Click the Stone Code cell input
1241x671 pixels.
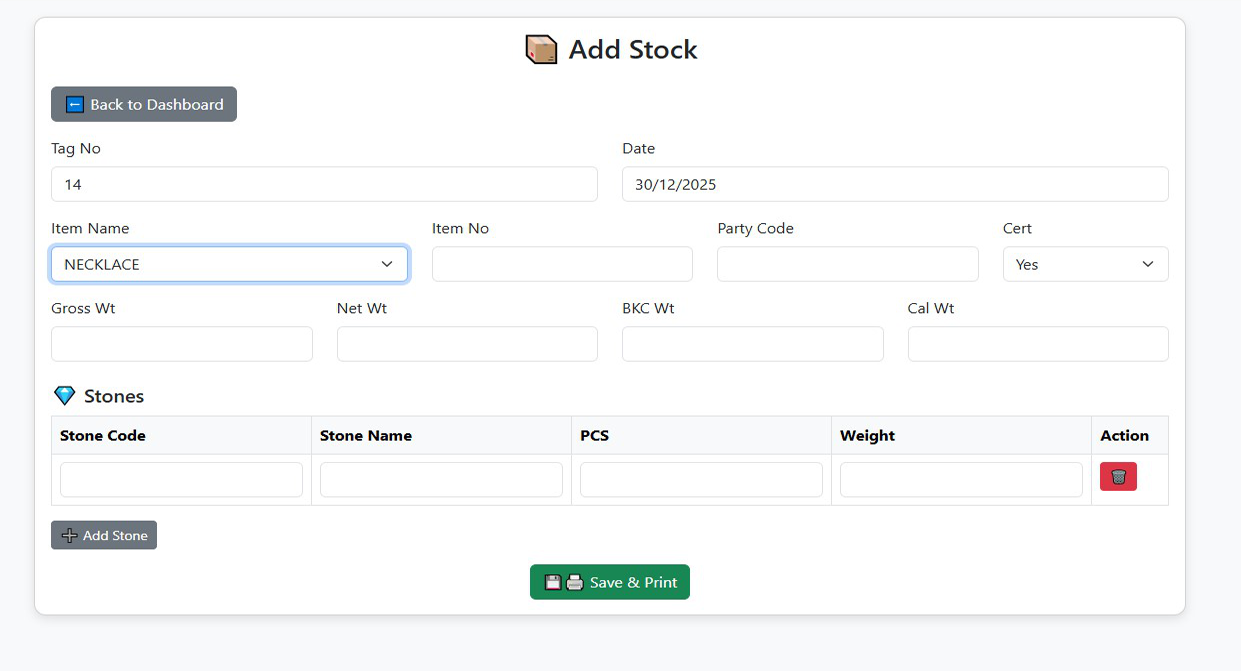[x=181, y=480]
